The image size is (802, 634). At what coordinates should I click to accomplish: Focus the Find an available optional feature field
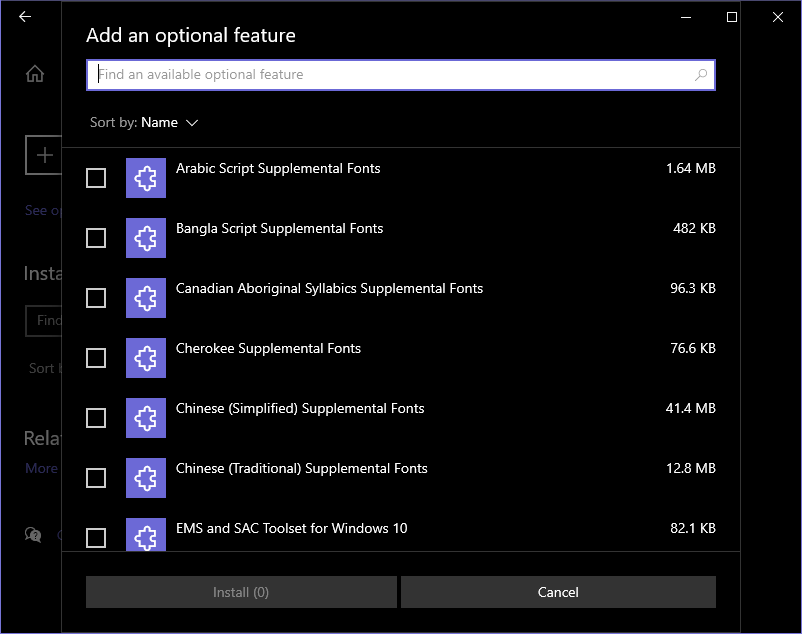390,75
